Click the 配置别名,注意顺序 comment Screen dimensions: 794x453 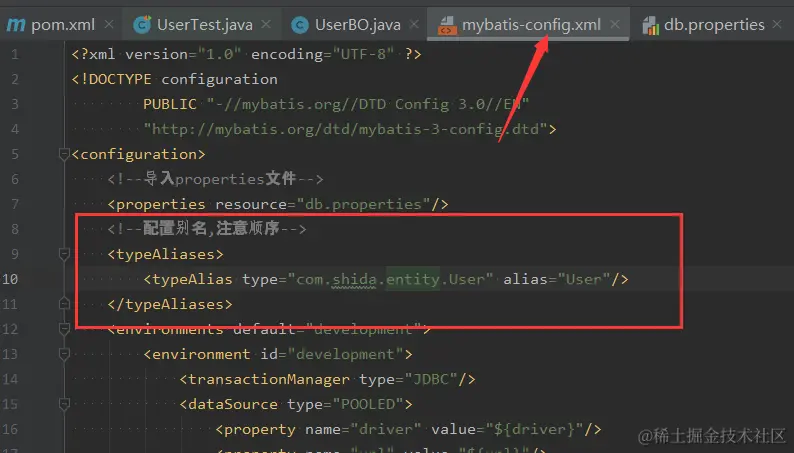tap(207, 229)
